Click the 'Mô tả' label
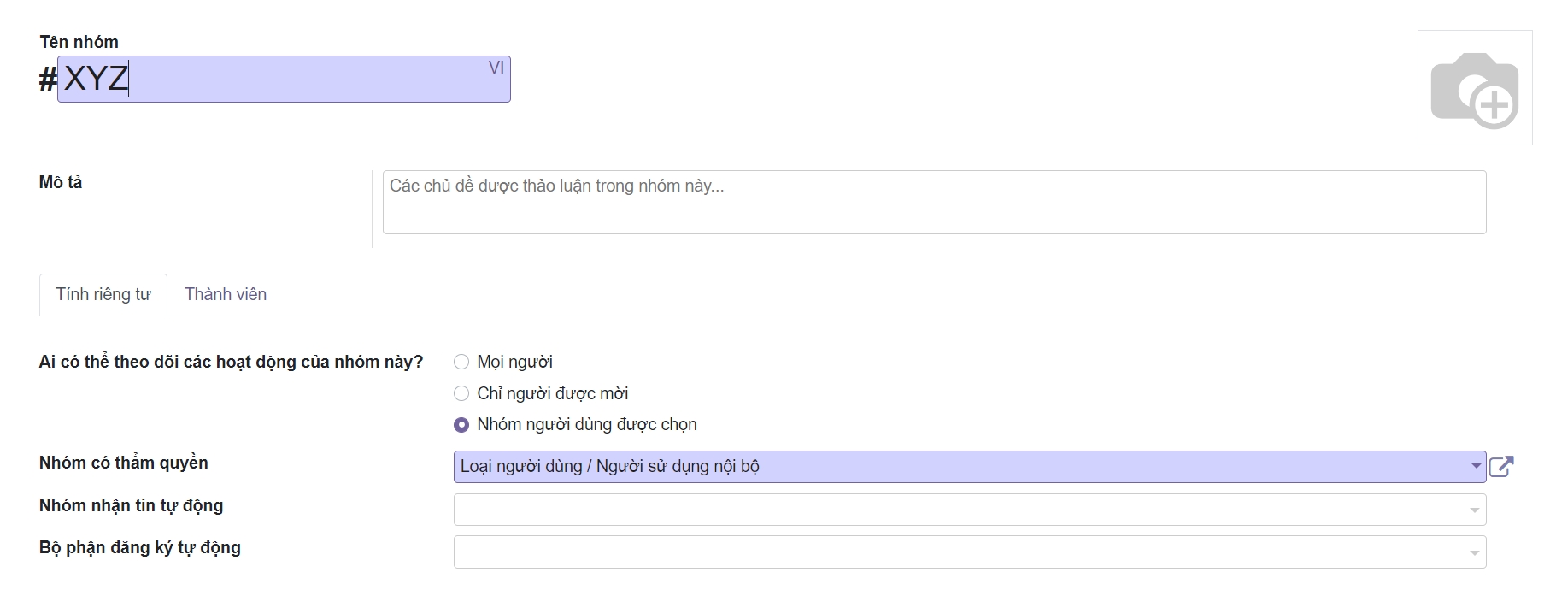 [61, 182]
